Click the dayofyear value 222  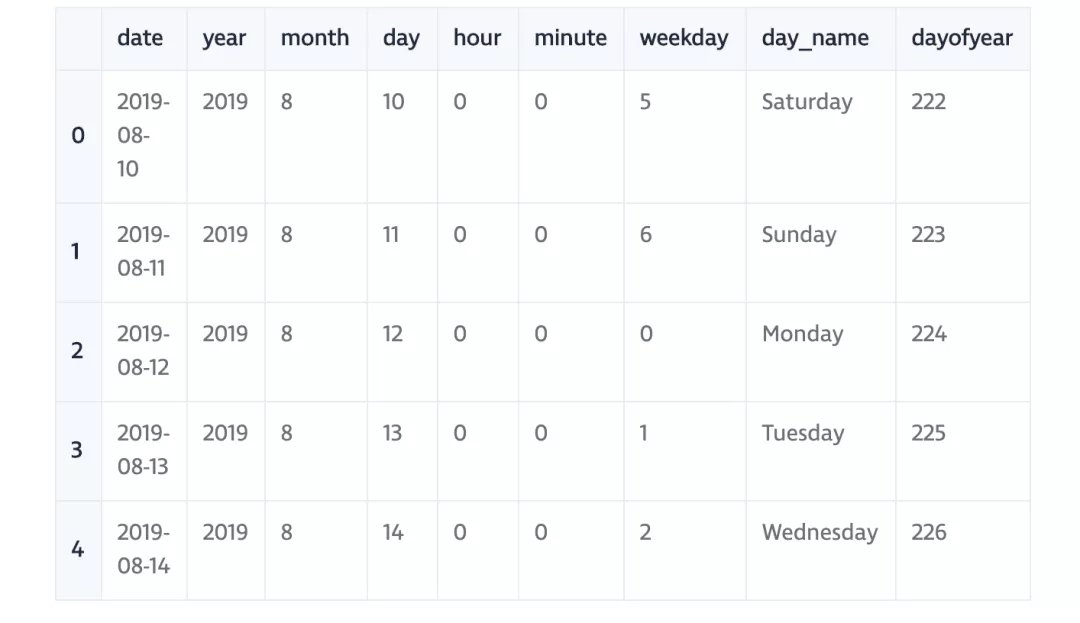coord(928,102)
